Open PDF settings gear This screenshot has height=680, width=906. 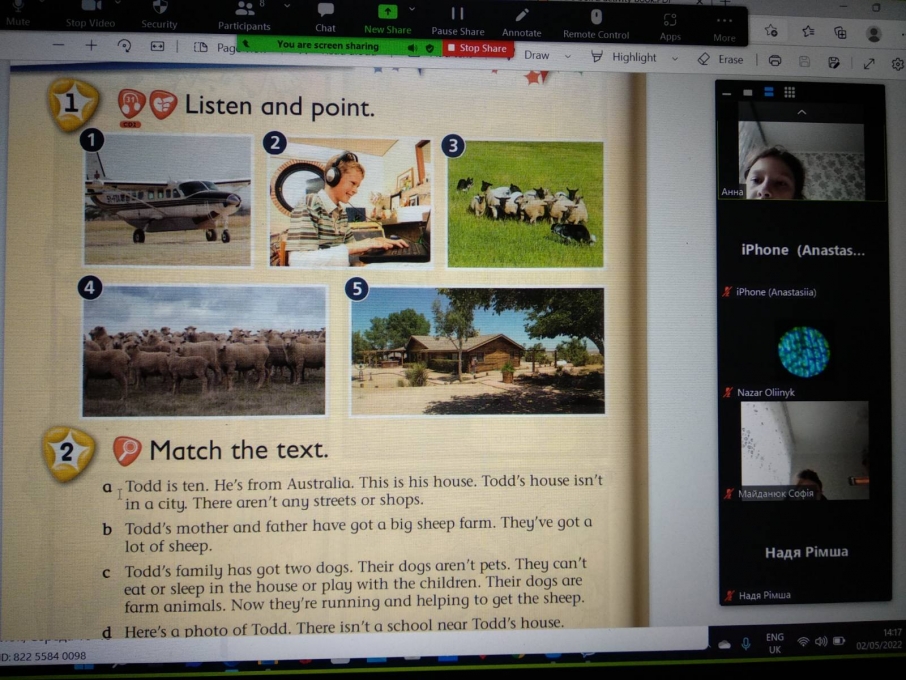click(897, 64)
